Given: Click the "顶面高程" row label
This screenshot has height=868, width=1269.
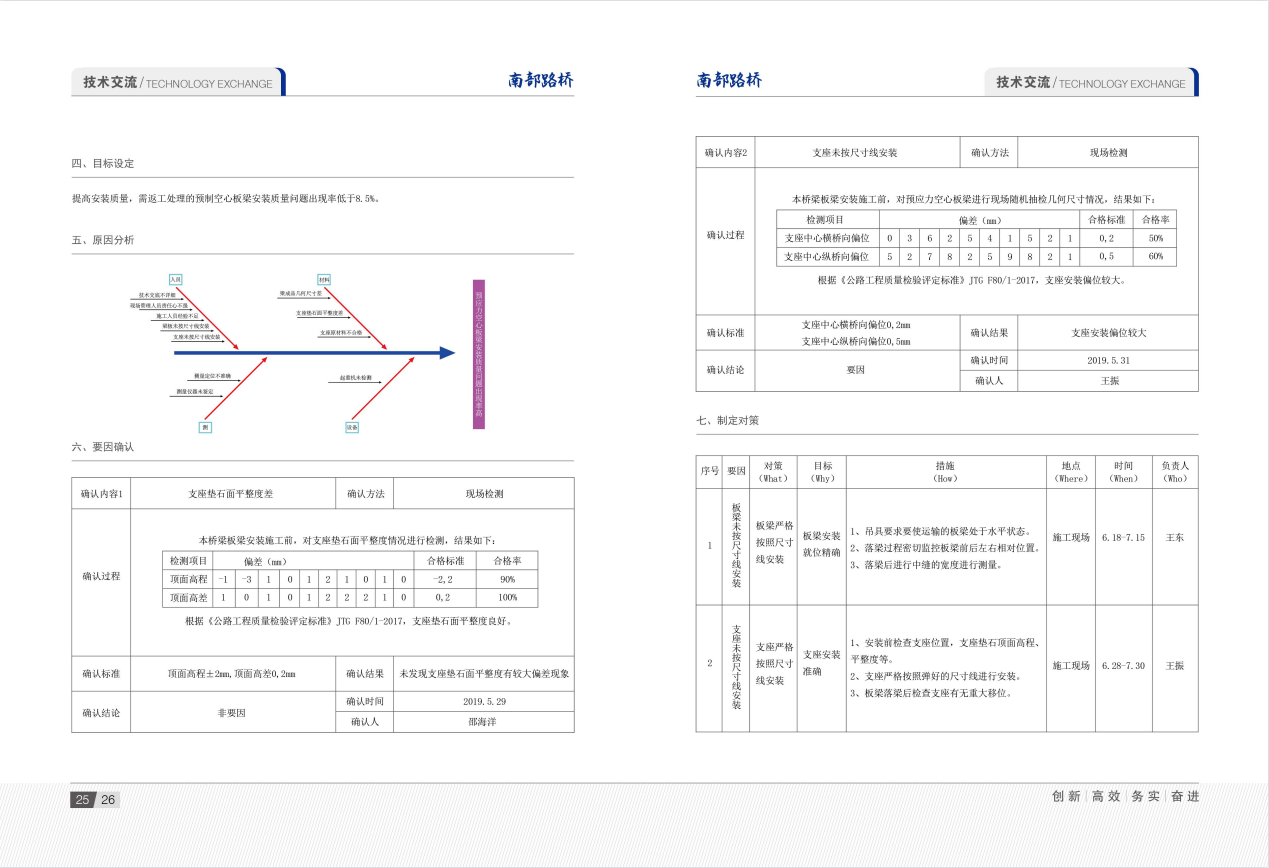Looking at the screenshot, I should (189, 579).
